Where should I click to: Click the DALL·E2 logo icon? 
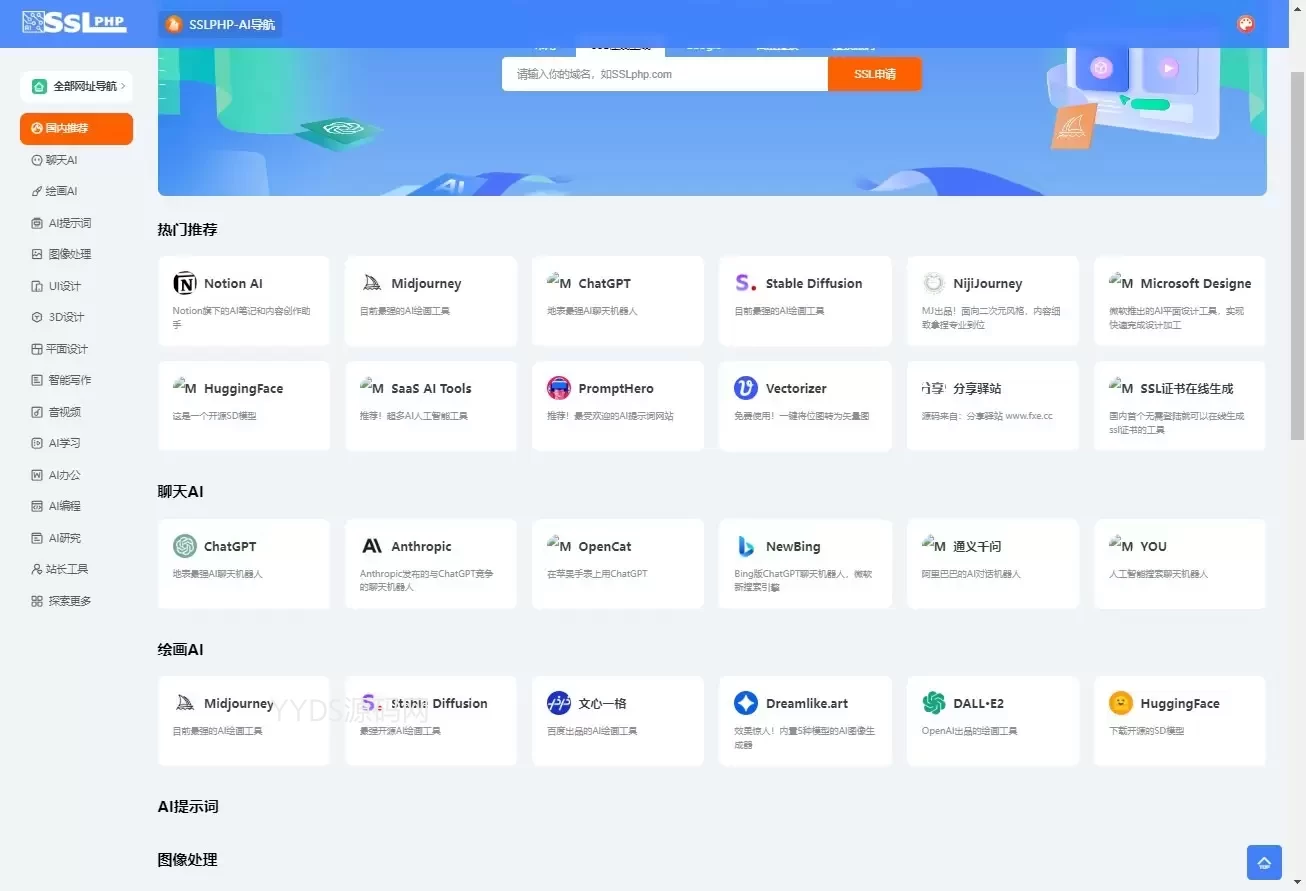tap(934, 703)
